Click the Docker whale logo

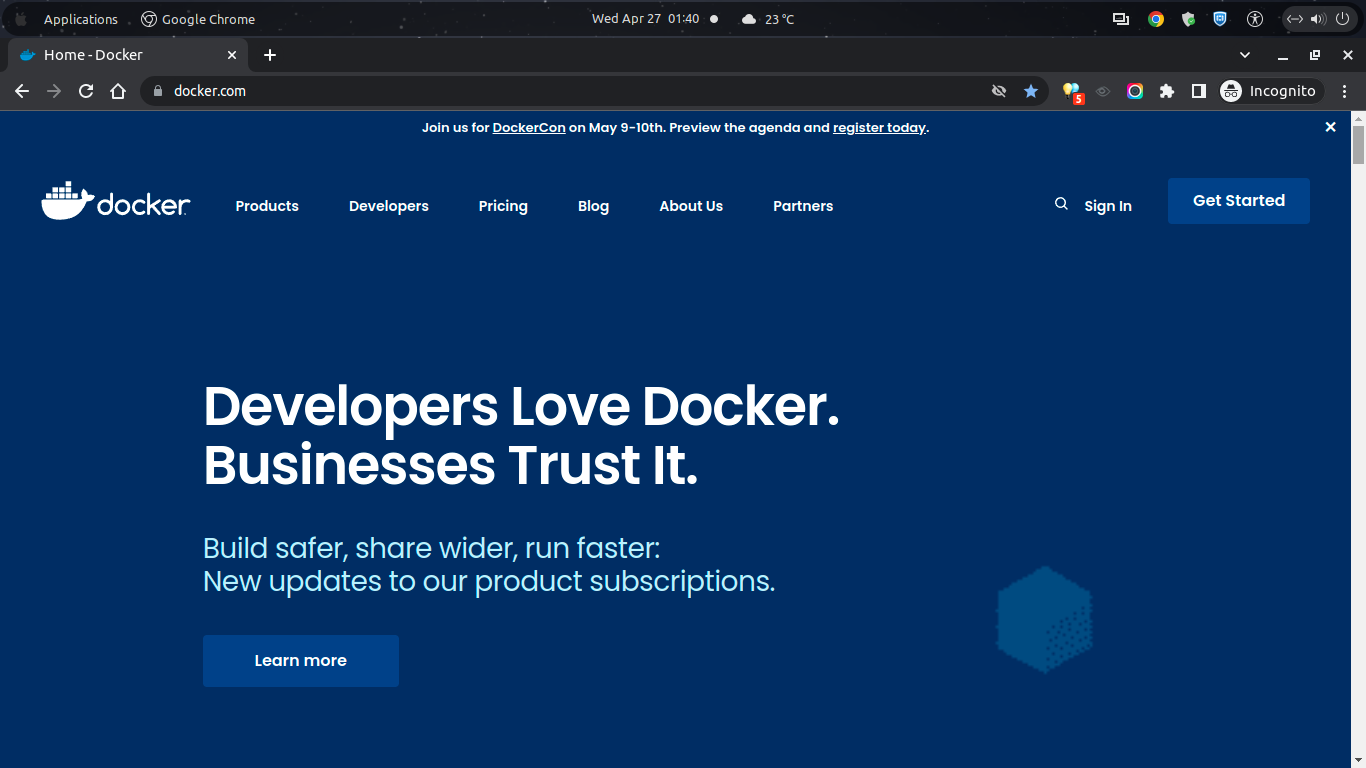[116, 201]
